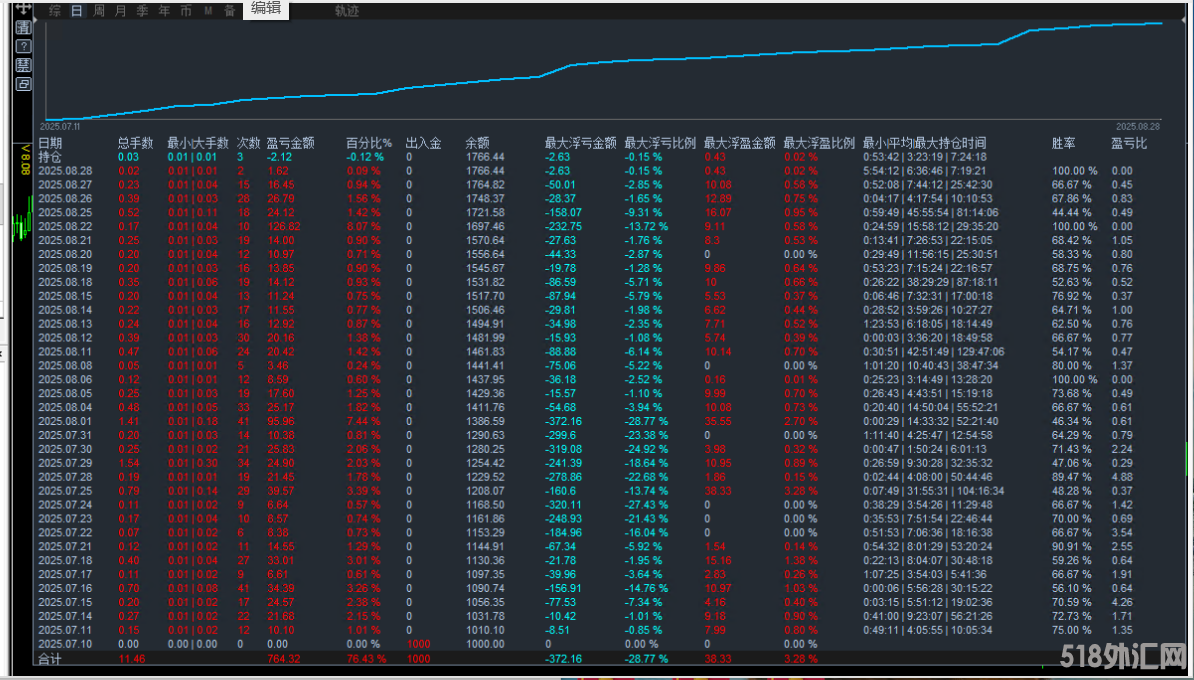This screenshot has width=1194, height=680.
Task: Select the M timeframe icon on top toolbar
Action: pos(208,11)
